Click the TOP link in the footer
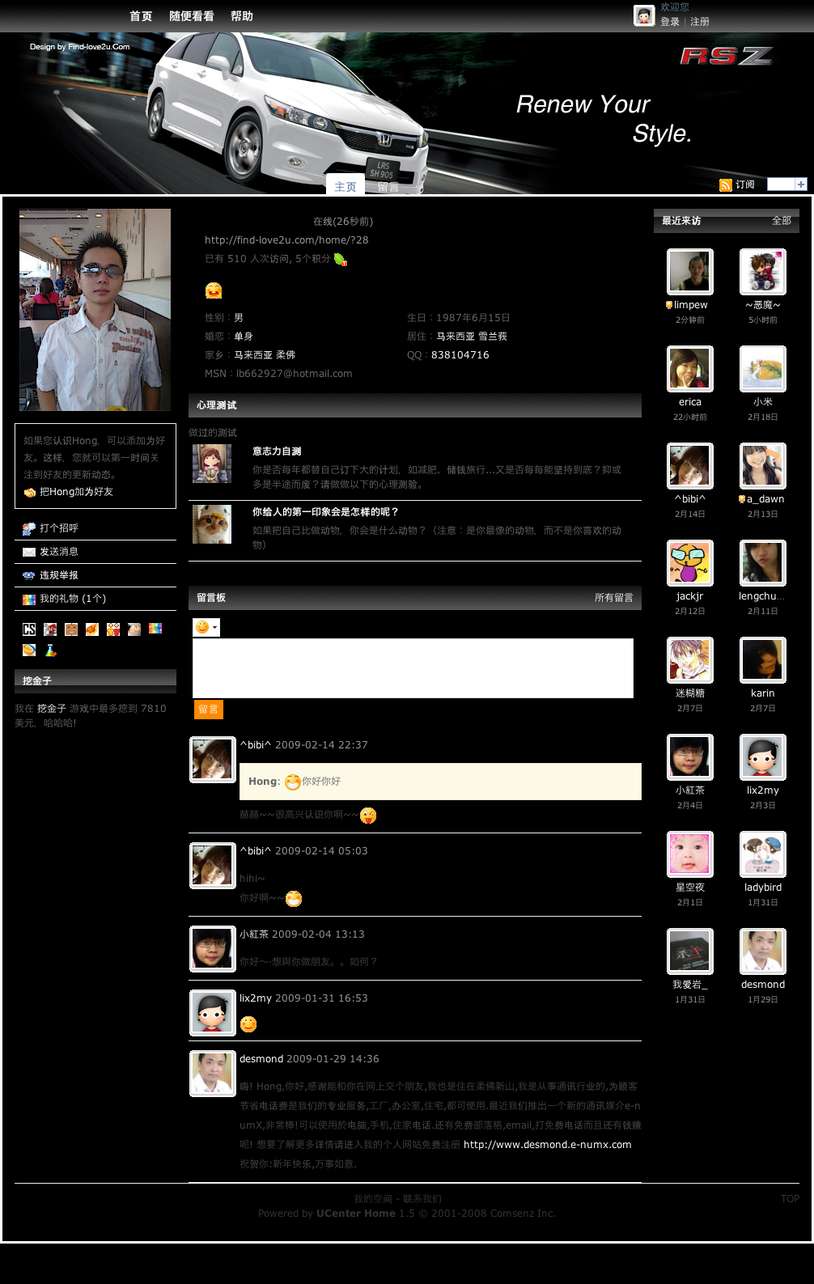814x1284 pixels. pos(790,1198)
